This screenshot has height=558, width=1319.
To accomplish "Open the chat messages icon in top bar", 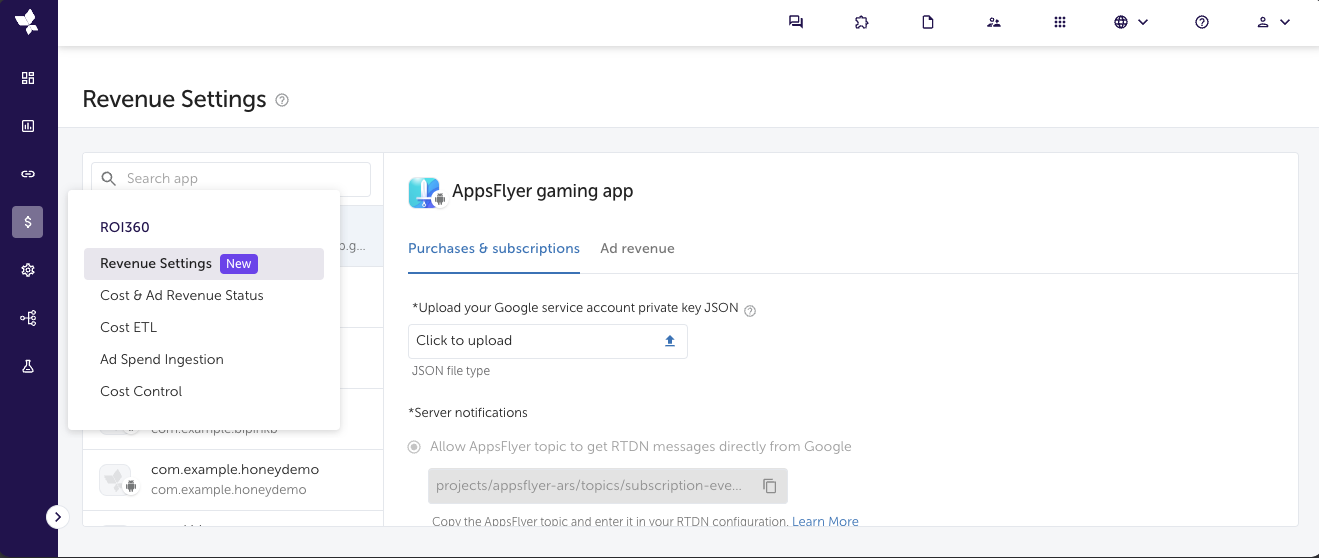I will [796, 22].
